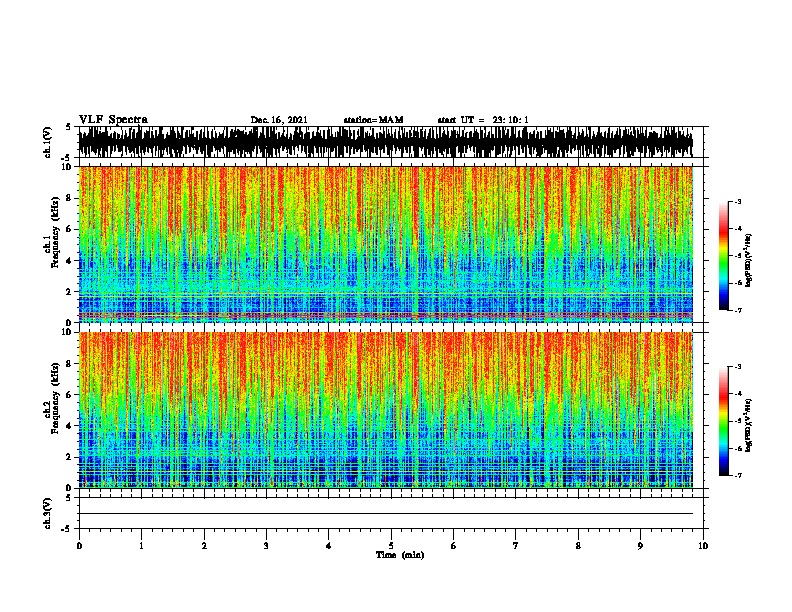Click the "VLF Spectra" plot title
Screen dimensions: 792x612
pos(113,120)
